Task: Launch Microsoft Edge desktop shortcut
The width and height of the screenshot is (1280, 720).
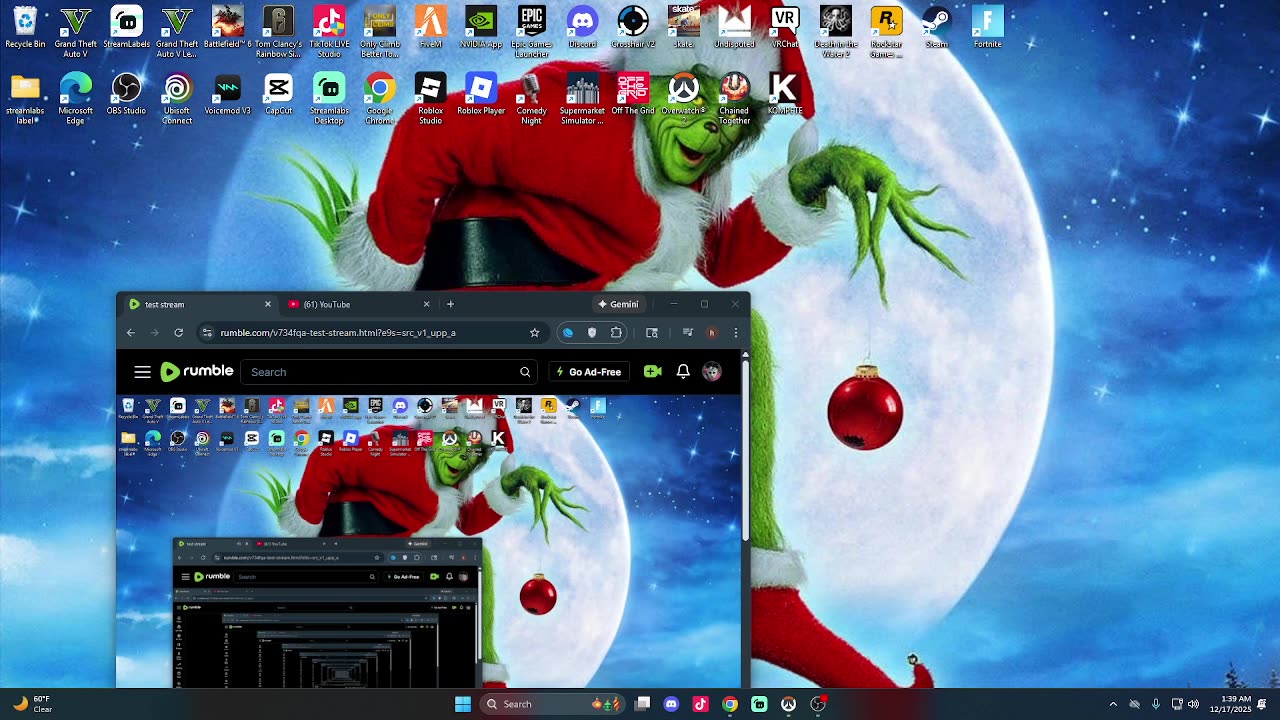Action: pyautogui.click(x=76, y=99)
